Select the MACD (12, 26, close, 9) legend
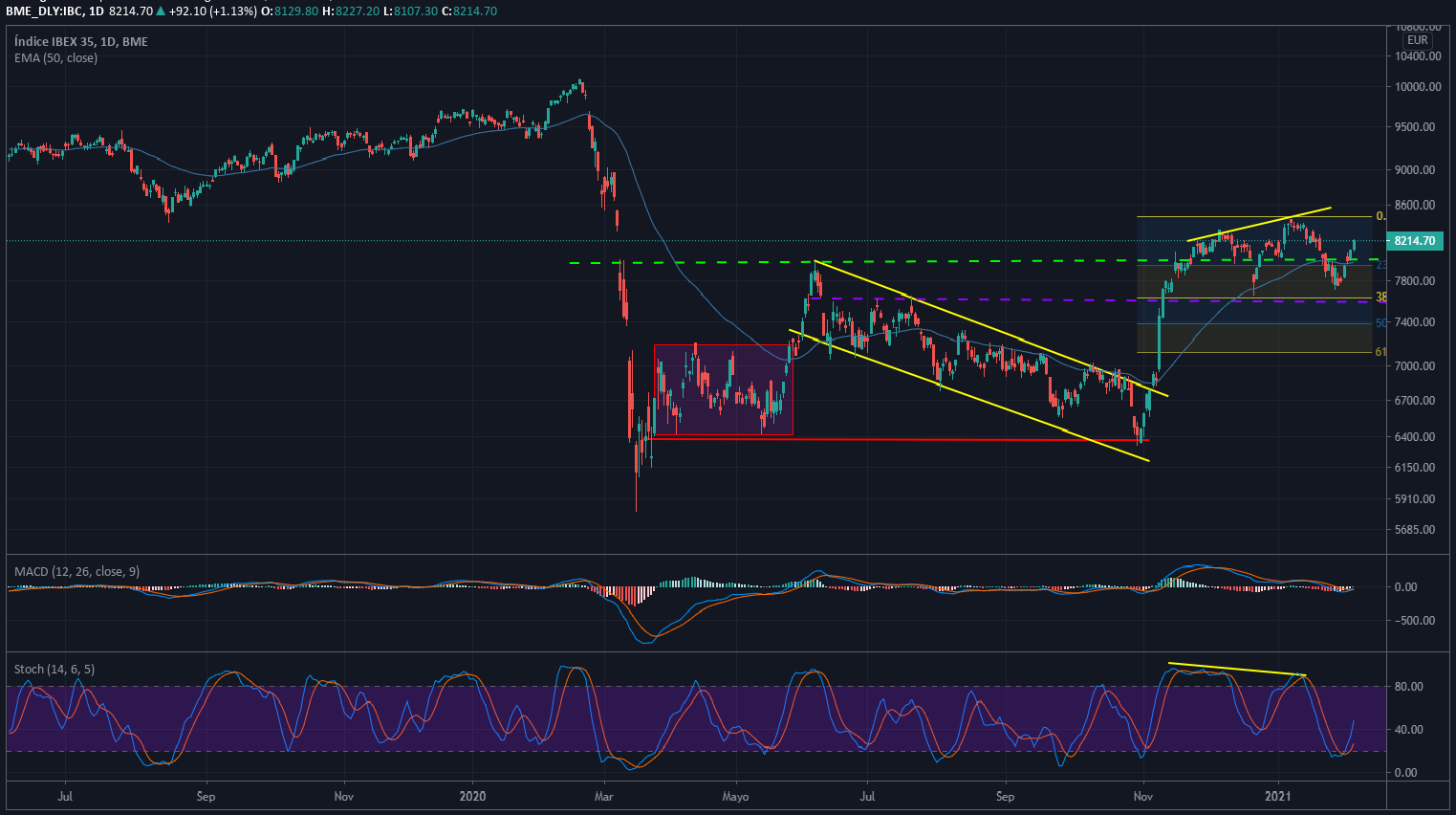The width and height of the screenshot is (1456, 815). click(76, 571)
